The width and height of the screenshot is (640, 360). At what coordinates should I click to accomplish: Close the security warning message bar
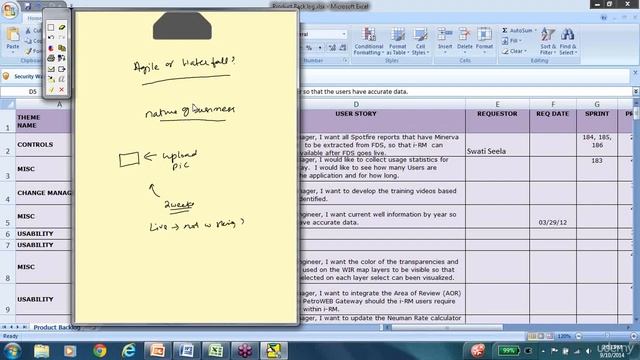[635, 72]
